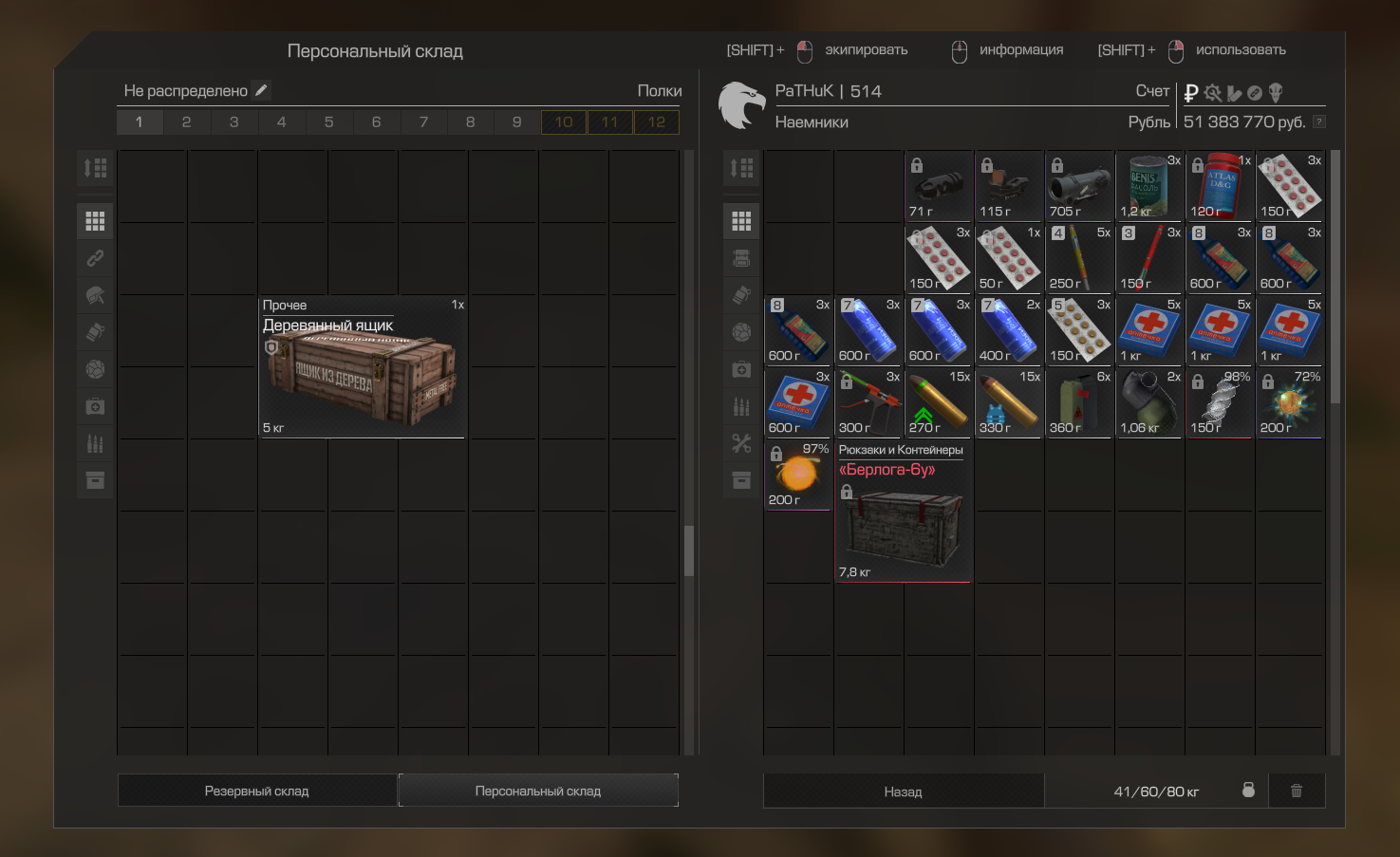1400x857 pixels.
Task: Filter inventory by box category
Action: pos(741,480)
